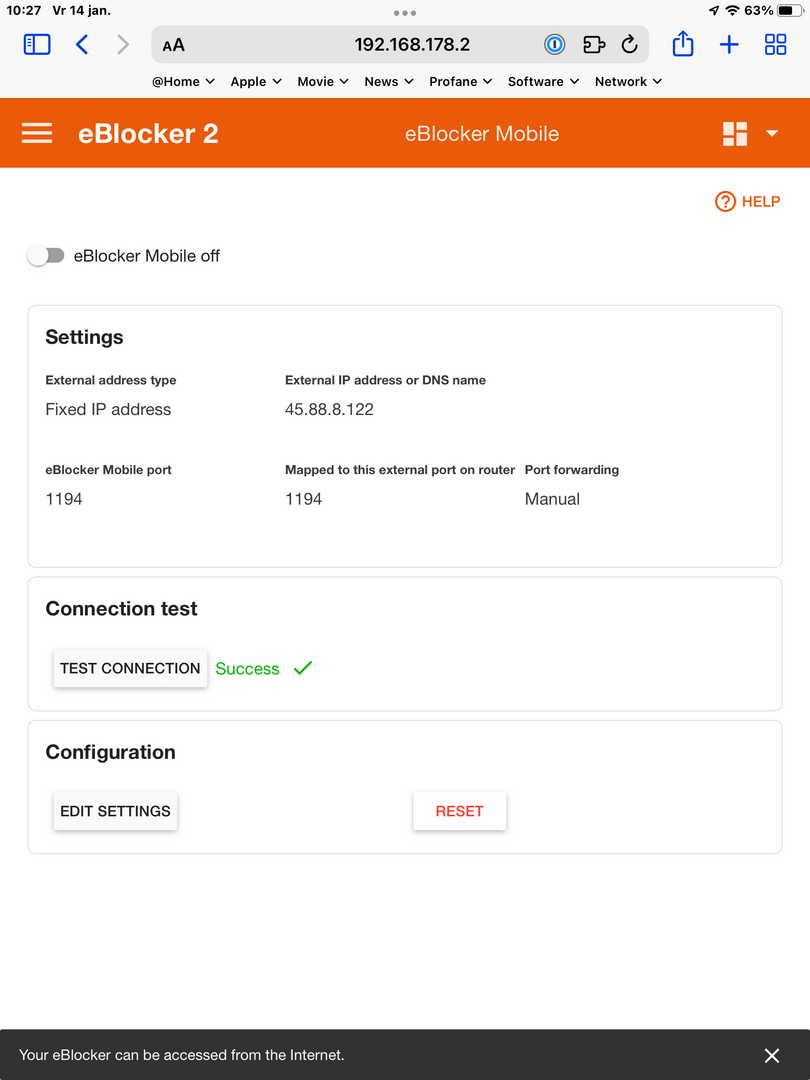Click the question mark help icon
This screenshot has width=810, height=1080.
click(725, 202)
